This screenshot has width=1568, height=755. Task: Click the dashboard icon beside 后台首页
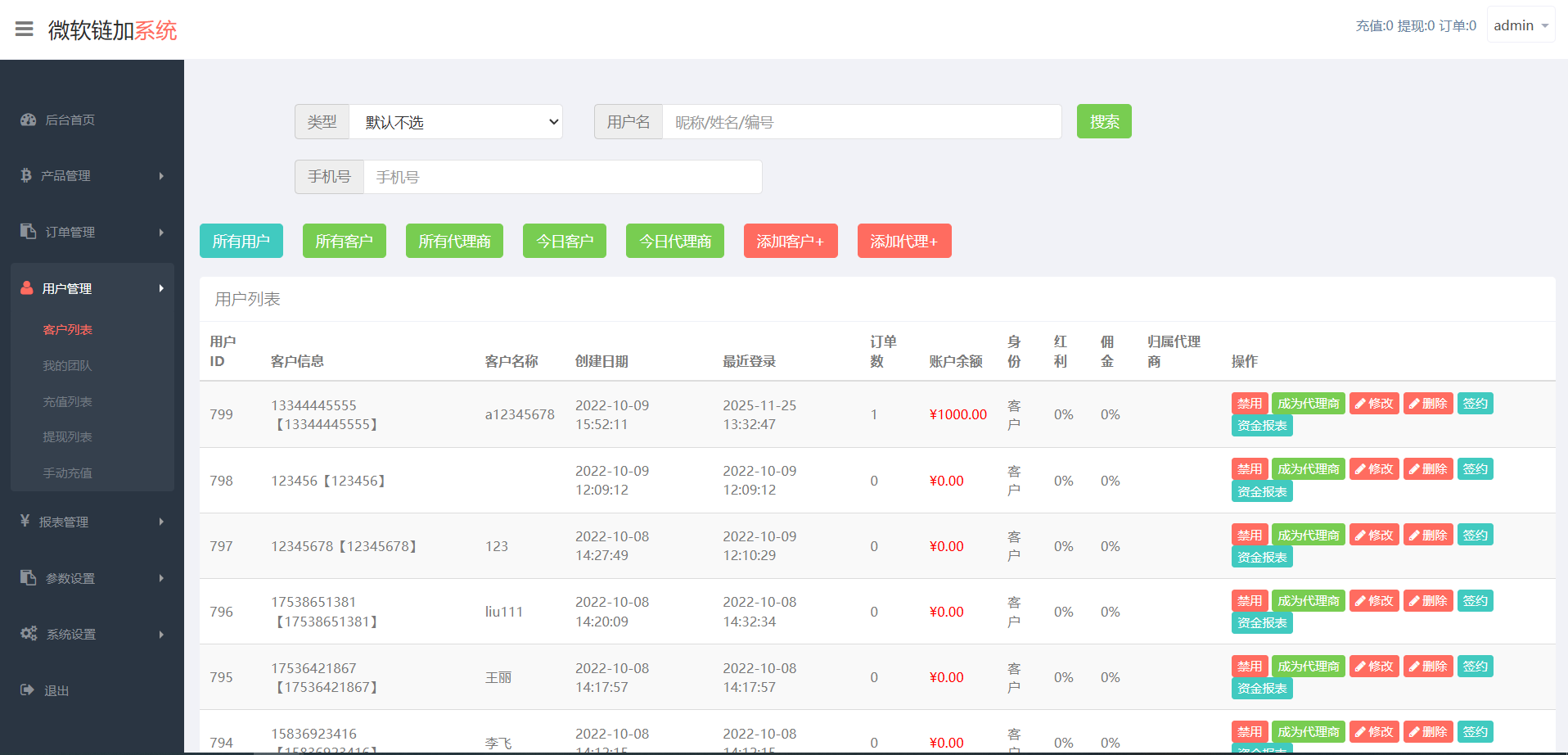(29, 120)
